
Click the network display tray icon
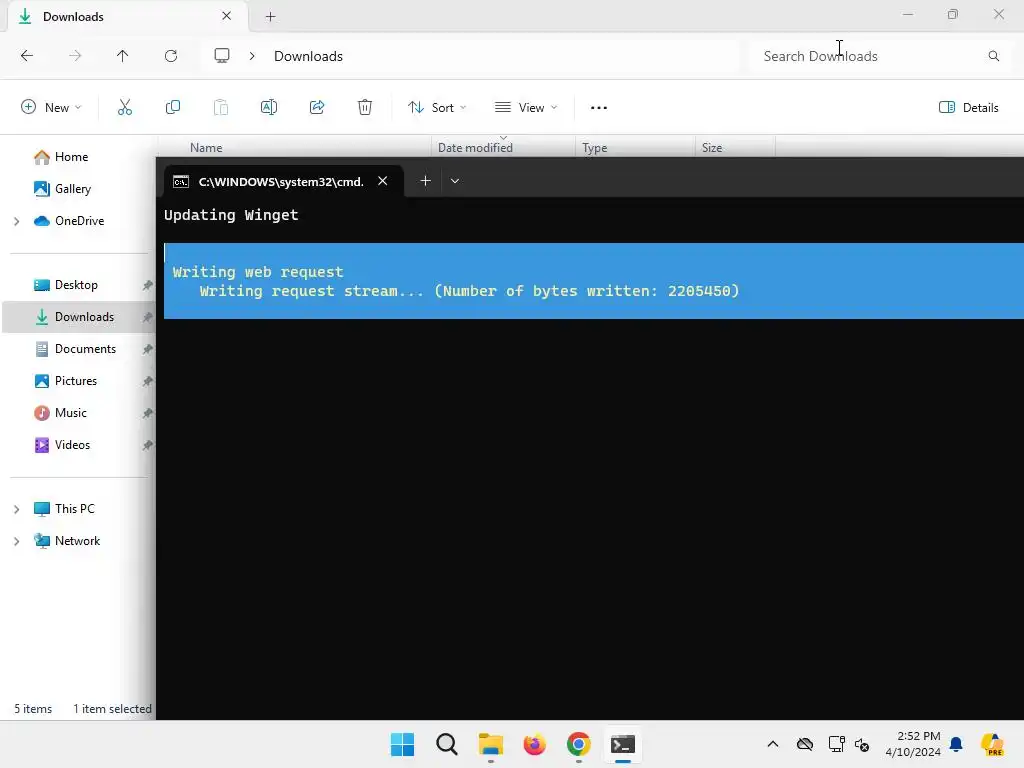point(837,744)
